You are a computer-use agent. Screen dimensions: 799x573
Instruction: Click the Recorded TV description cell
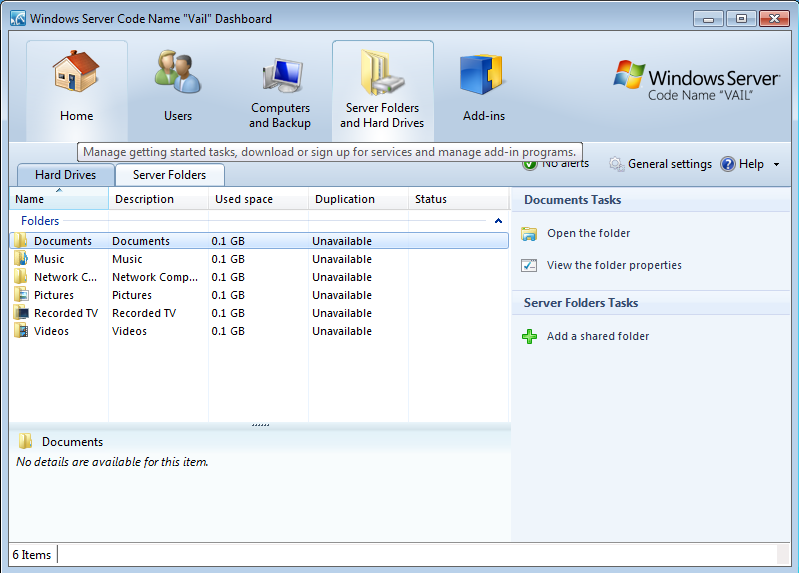144,313
